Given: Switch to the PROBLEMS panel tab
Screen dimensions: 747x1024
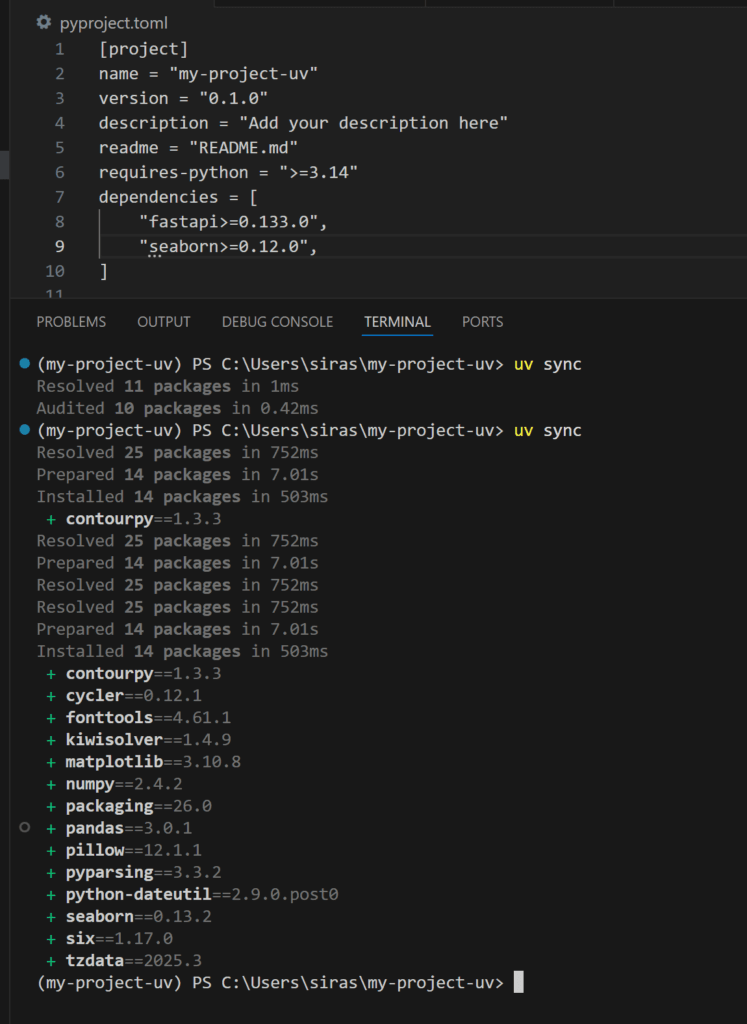Looking at the screenshot, I should tap(71, 322).
